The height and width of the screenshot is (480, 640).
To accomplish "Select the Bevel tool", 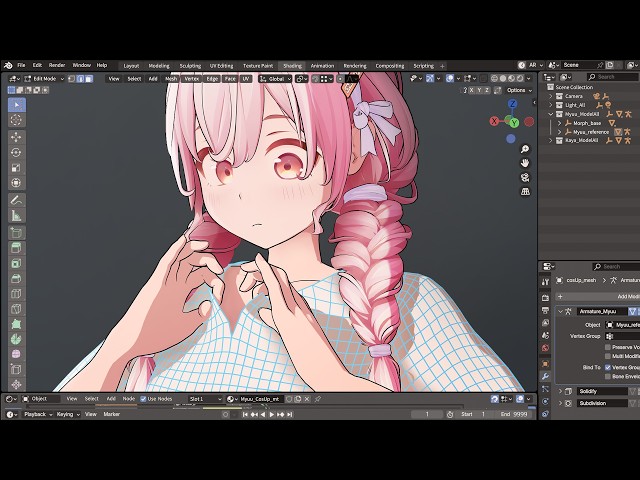I will [x=17, y=278].
